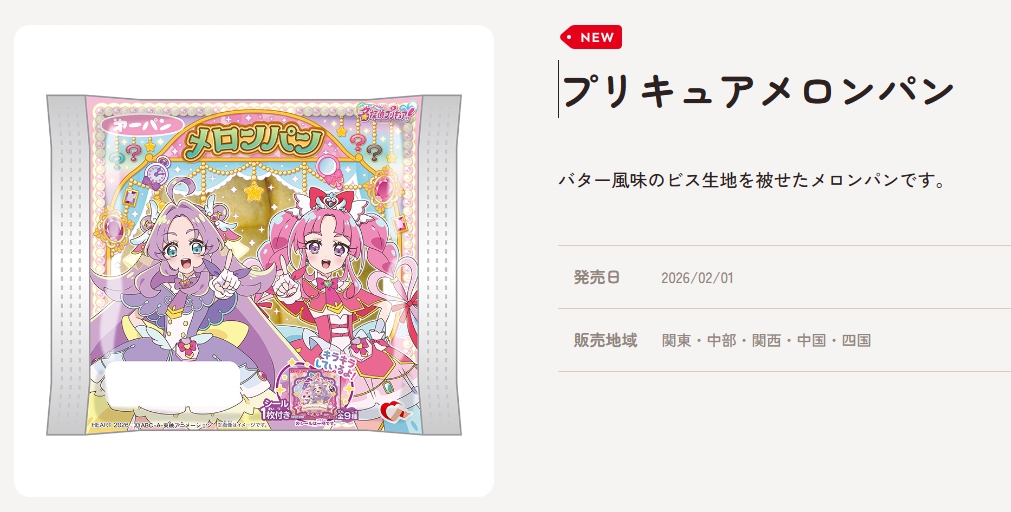Open the melon pan package image
This screenshot has width=1011, height=512.
253,265
